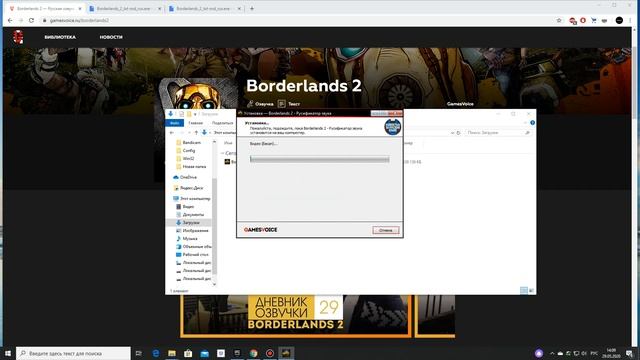Select Этот компьютер in the Explorer sidebar

coord(191,198)
